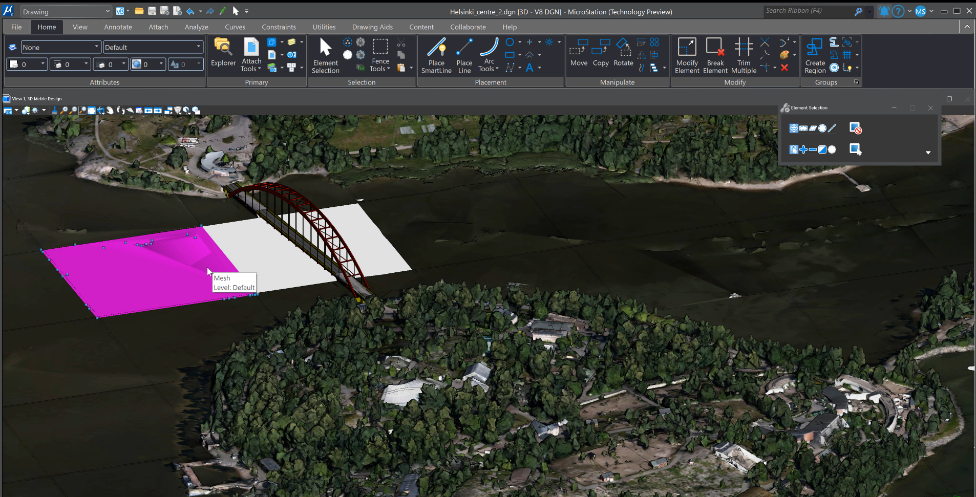This screenshot has width=976, height=497.
Task: Open the active level dropdown showing None
Action: [x=60, y=47]
